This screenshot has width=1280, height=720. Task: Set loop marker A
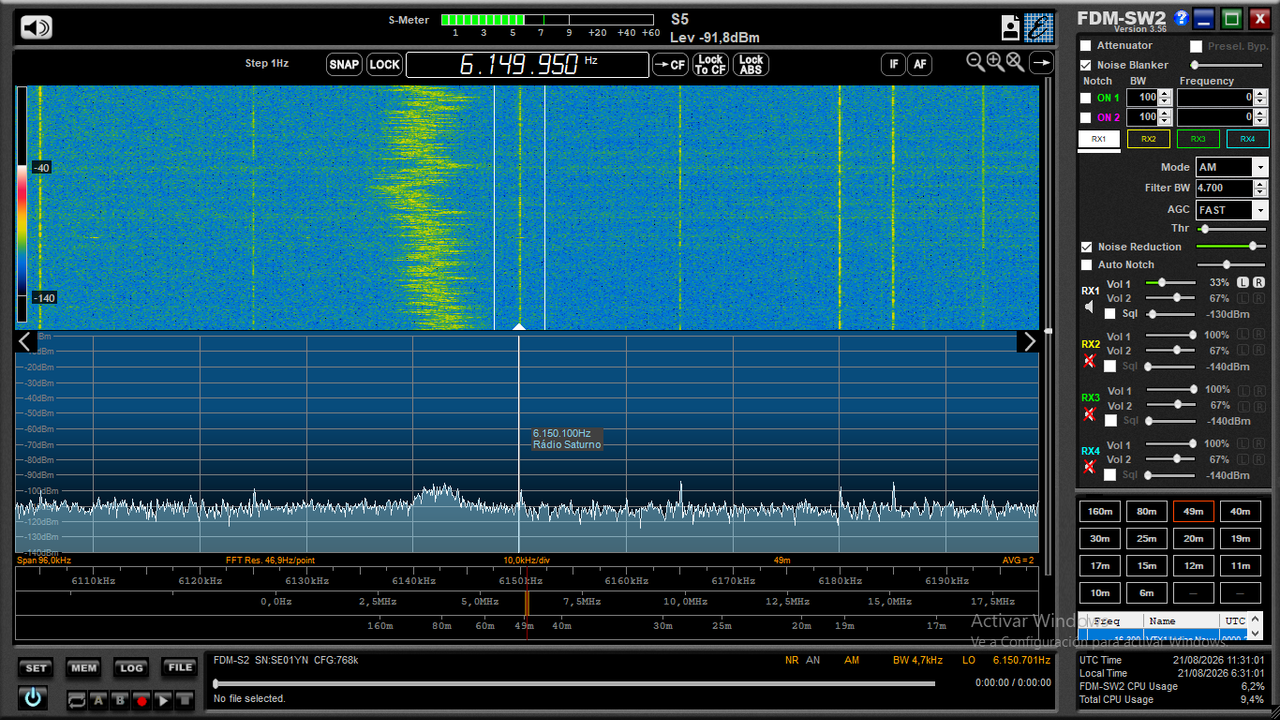[x=99, y=701]
